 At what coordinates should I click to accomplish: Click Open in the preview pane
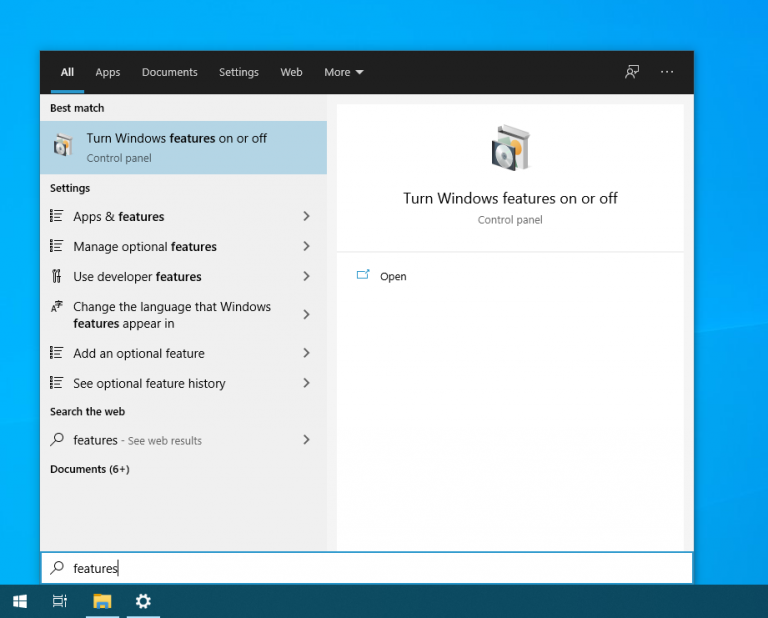click(x=393, y=276)
